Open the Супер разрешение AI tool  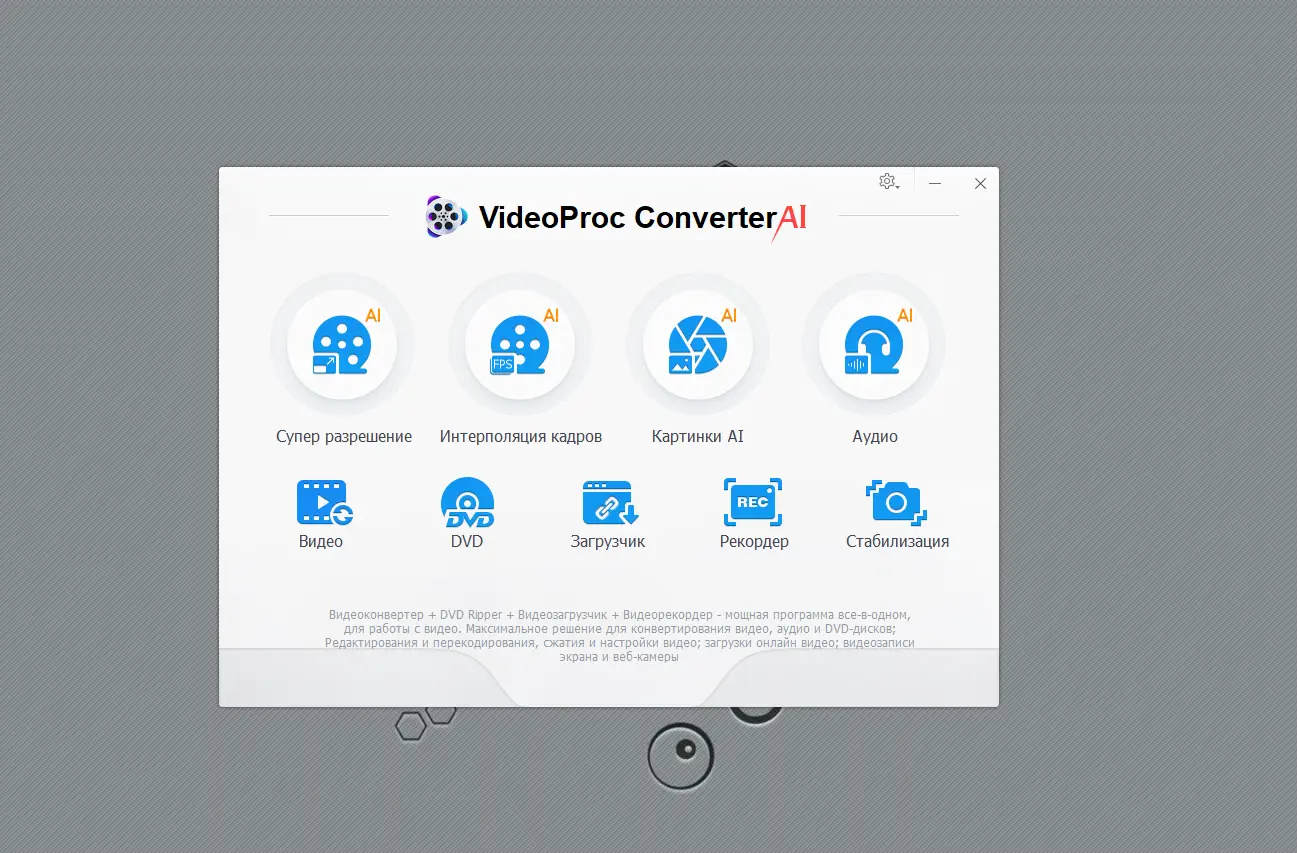(342, 345)
